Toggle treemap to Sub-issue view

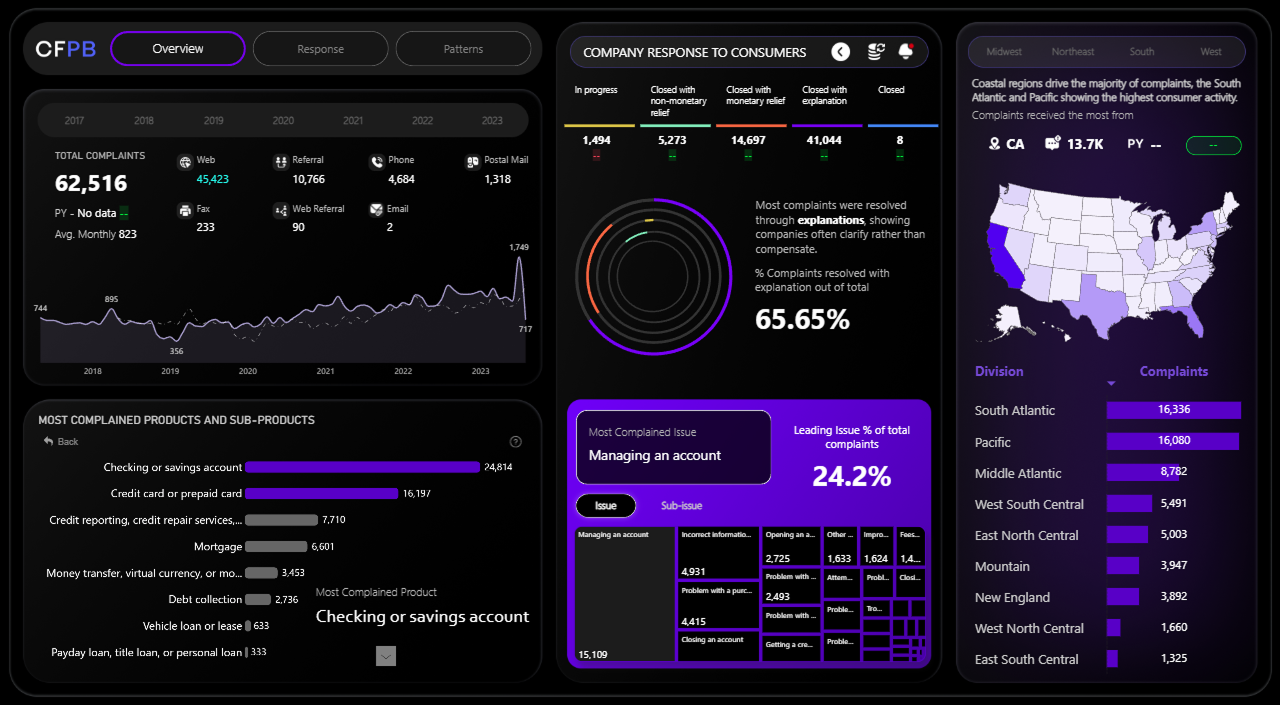tap(681, 506)
